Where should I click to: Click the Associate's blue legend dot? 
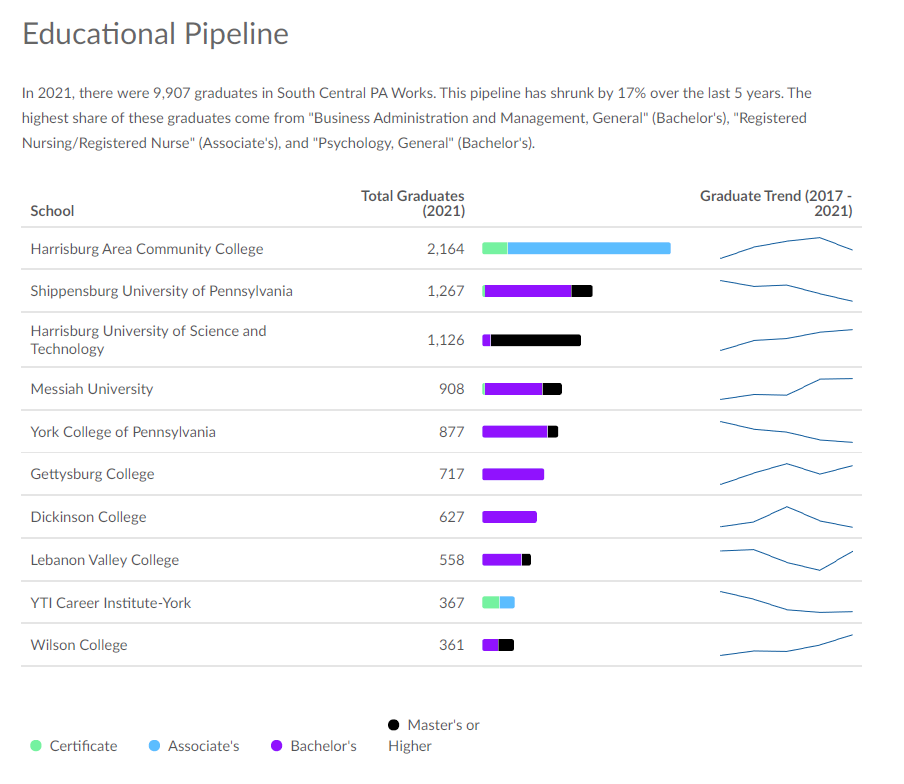coord(154,745)
